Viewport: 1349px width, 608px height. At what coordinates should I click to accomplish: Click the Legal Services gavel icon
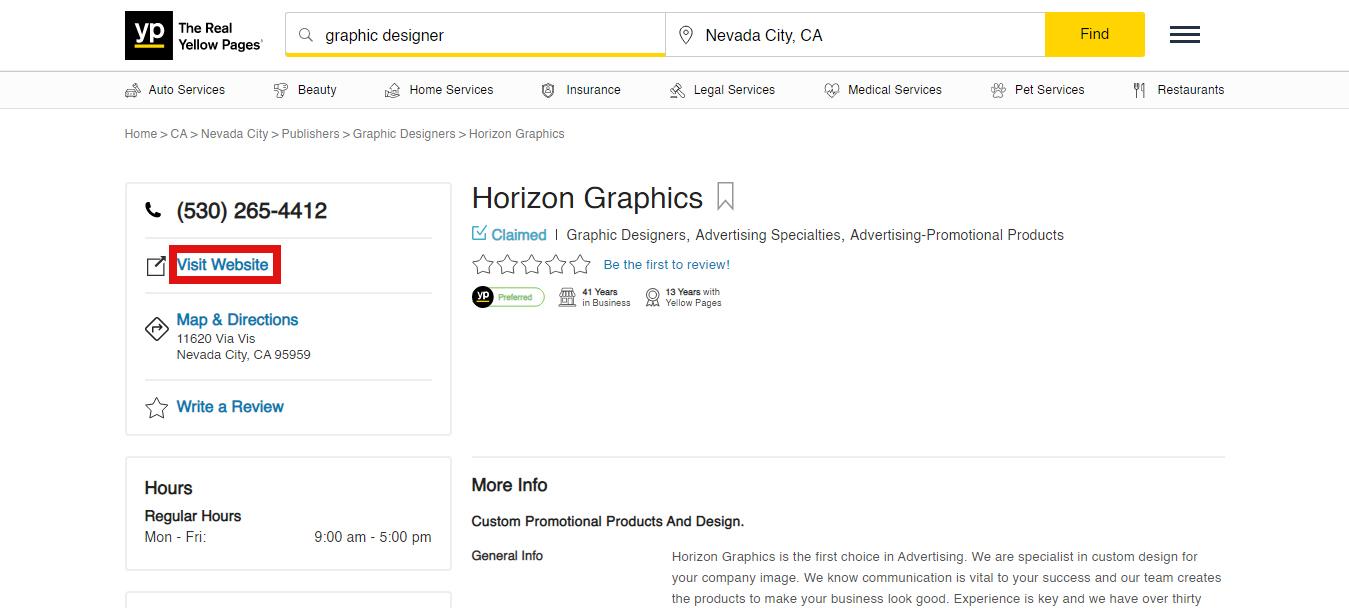coord(677,90)
